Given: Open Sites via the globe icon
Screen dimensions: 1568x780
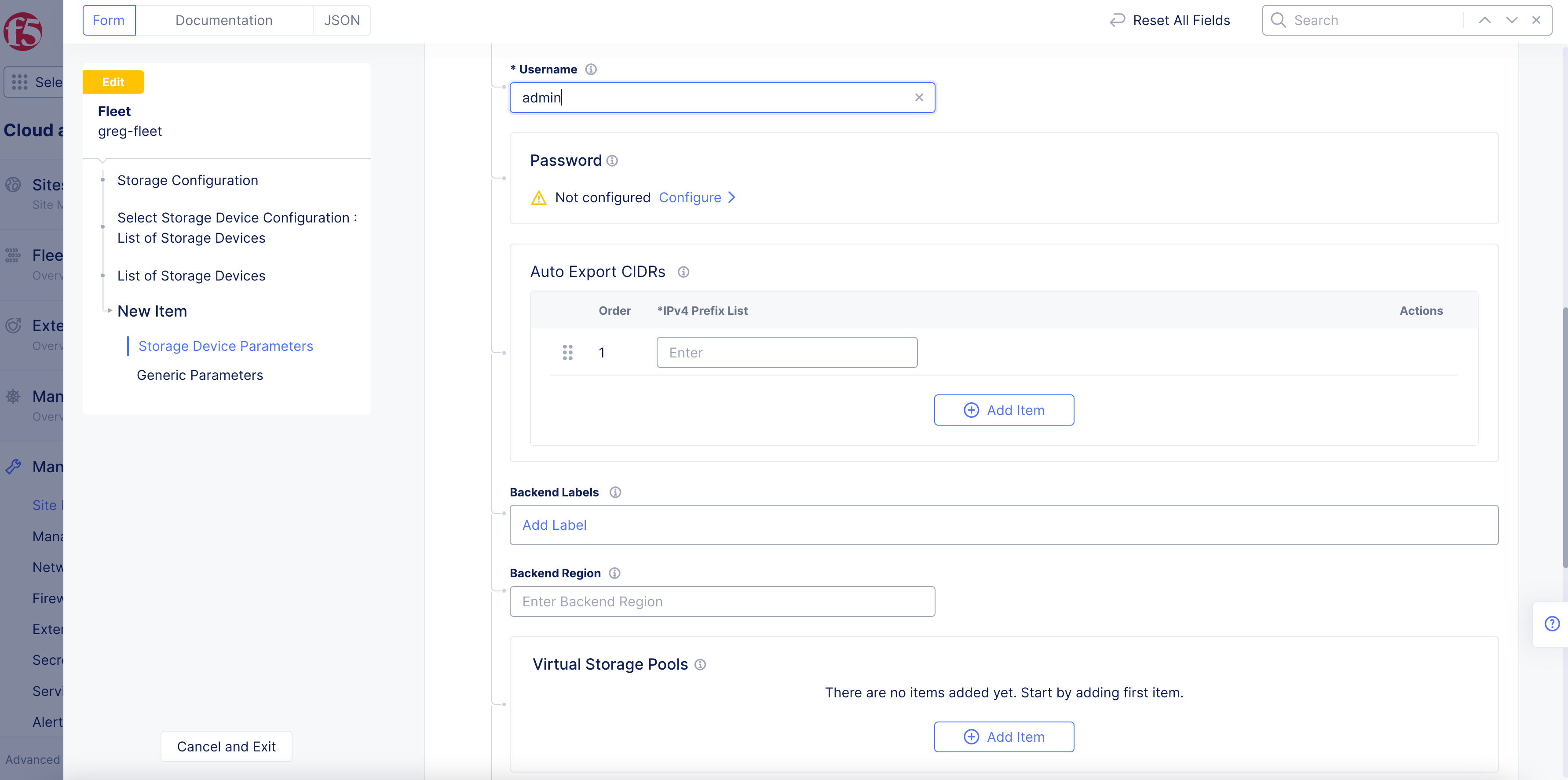Looking at the screenshot, I should pos(14,184).
